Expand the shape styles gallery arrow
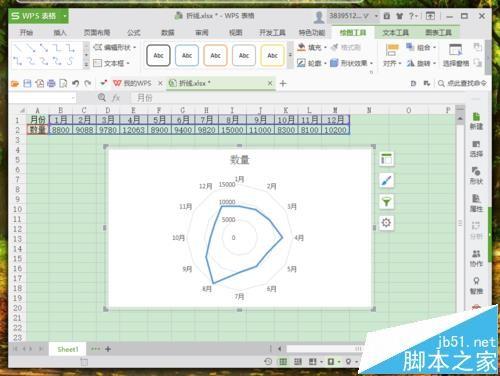This screenshot has width=500, height=376. 290,55
